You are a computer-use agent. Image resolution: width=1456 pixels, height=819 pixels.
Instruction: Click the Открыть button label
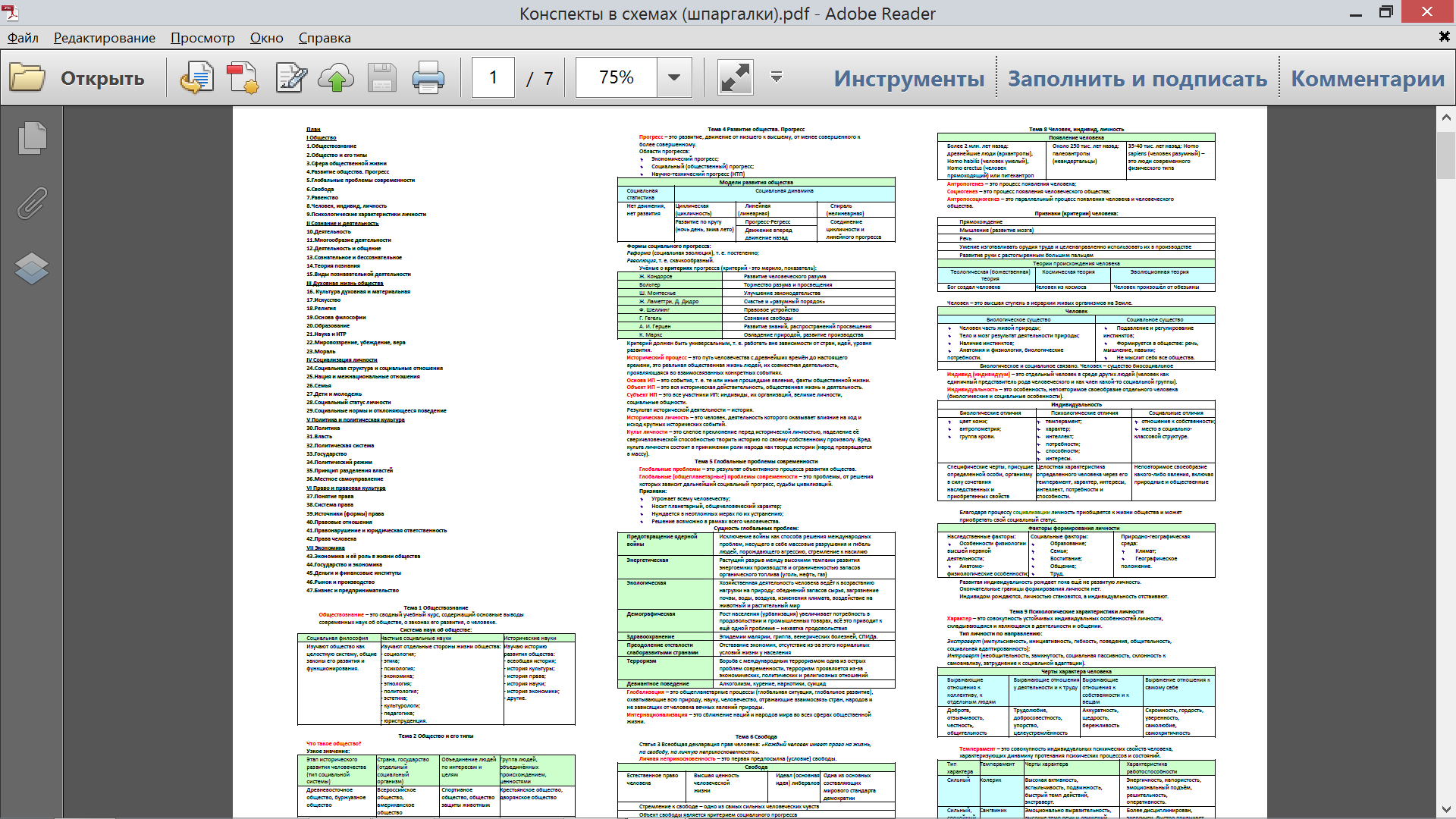[102, 78]
